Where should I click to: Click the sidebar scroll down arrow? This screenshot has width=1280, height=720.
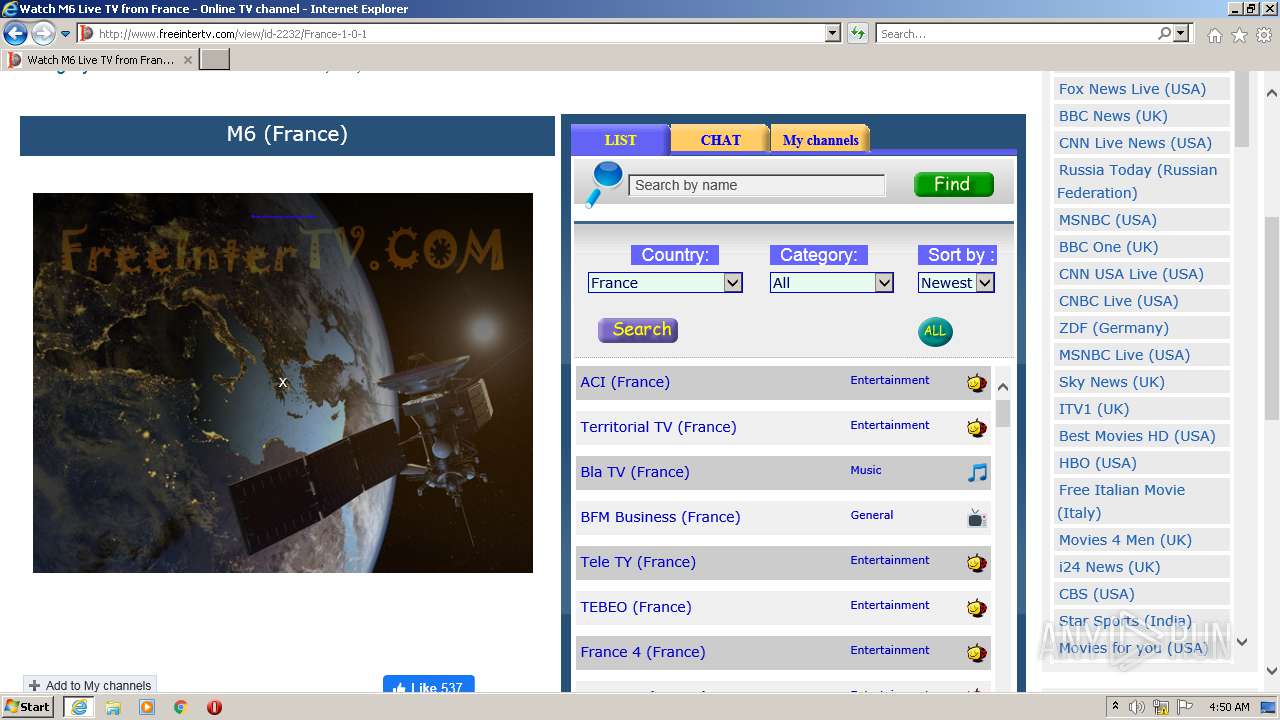(x=1242, y=643)
